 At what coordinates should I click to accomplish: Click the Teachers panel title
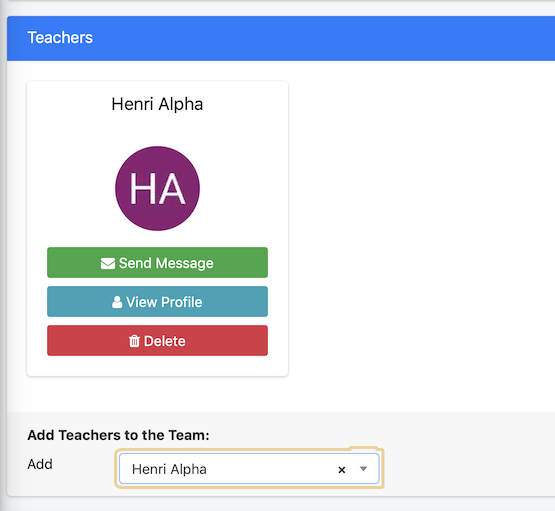click(60, 38)
